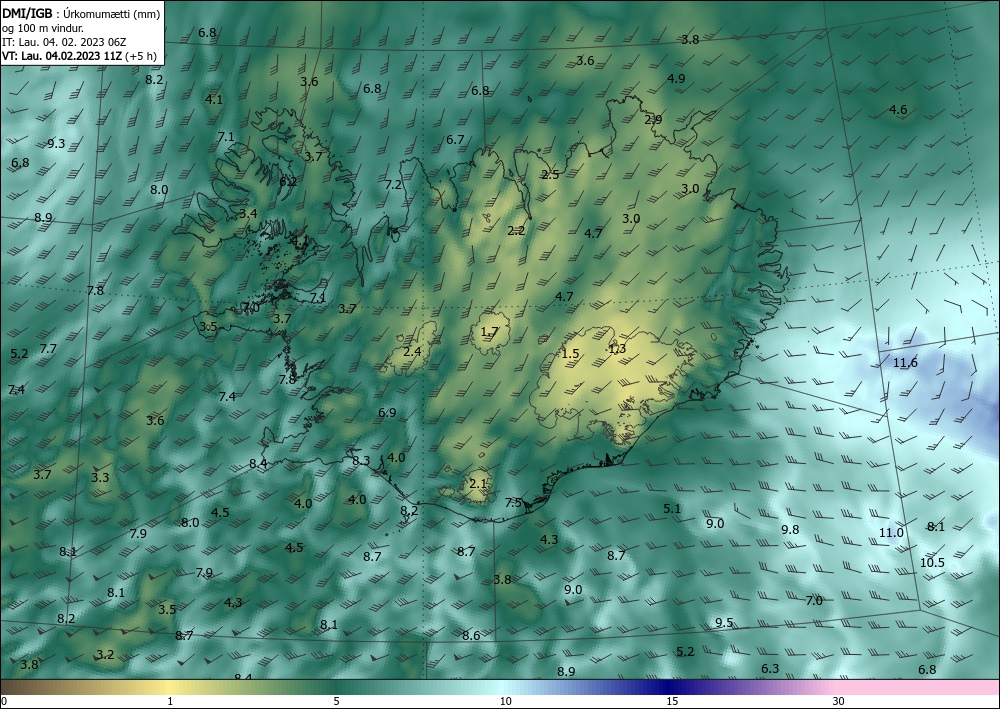Viewport: 1000px width, 709px height.
Task: Click the 2.4 value inside the glacier outline
Action: (412, 351)
